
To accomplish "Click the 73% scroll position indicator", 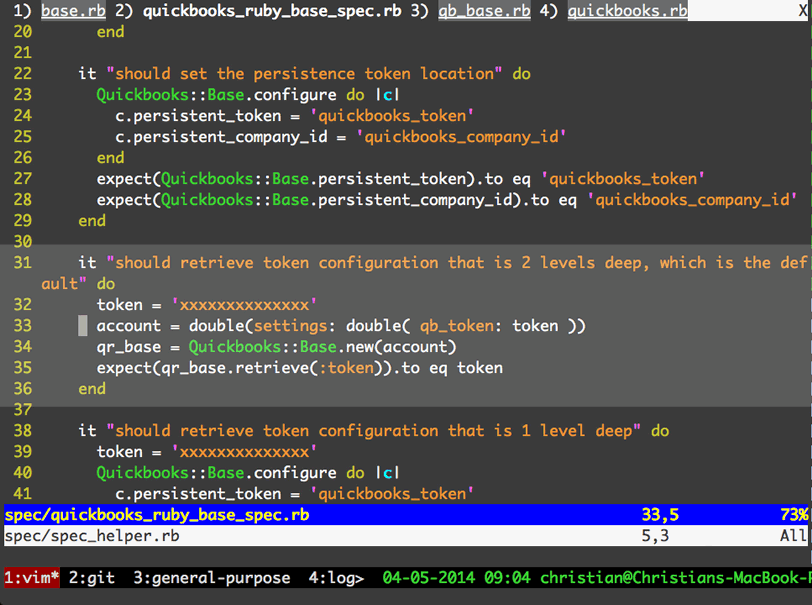I will tap(794, 514).
